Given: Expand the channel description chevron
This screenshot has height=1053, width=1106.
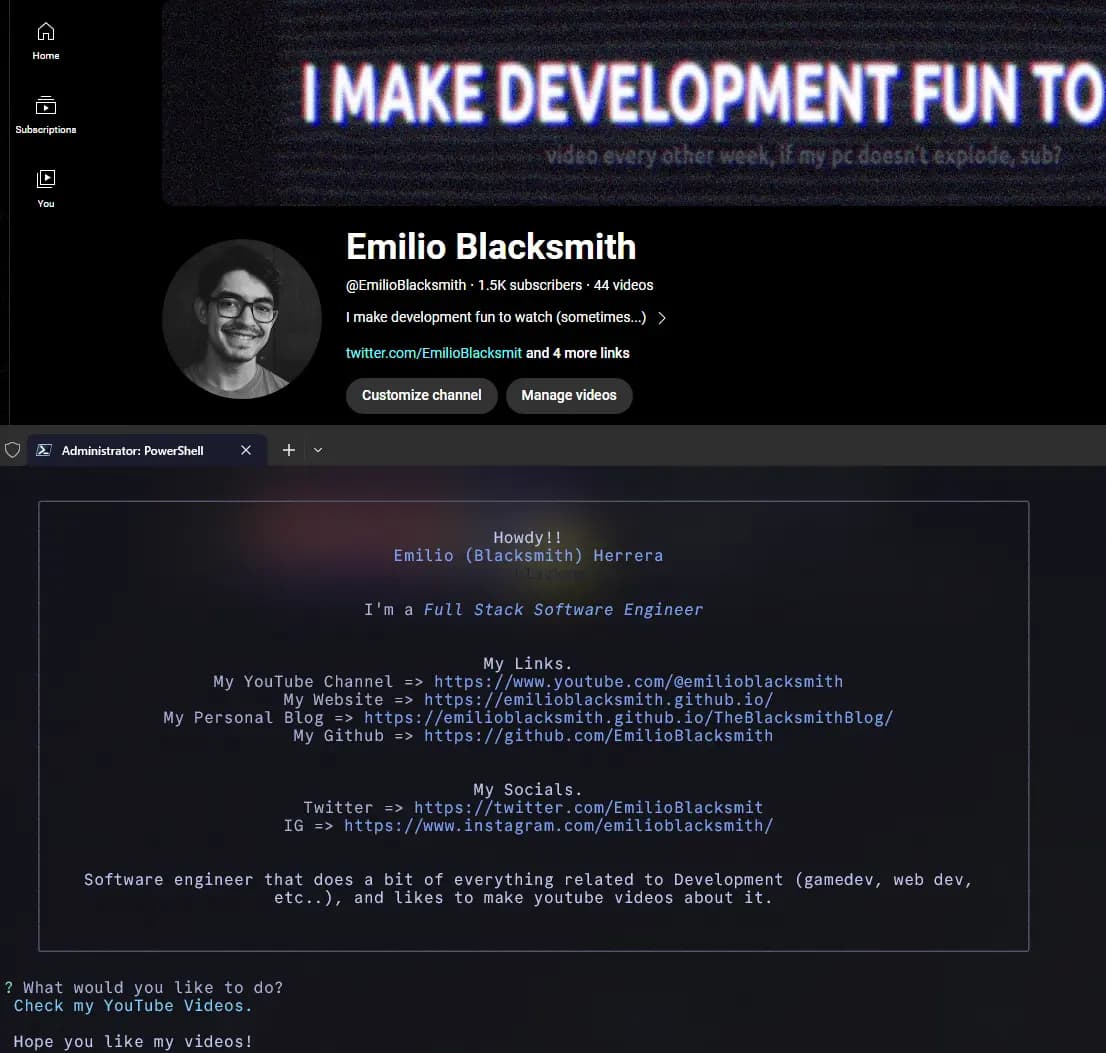Looking at the screenshot, I should pyautogui.click(x=662, y=318).
